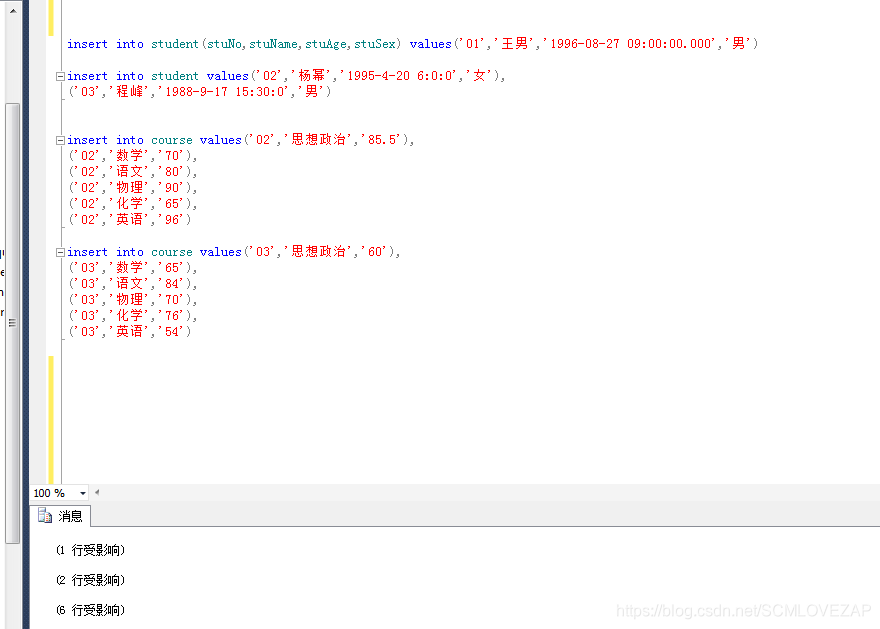Collapse the course insert block starting with '03'
The width and height of the screenshot is (880, 629).
coord(60,252)
